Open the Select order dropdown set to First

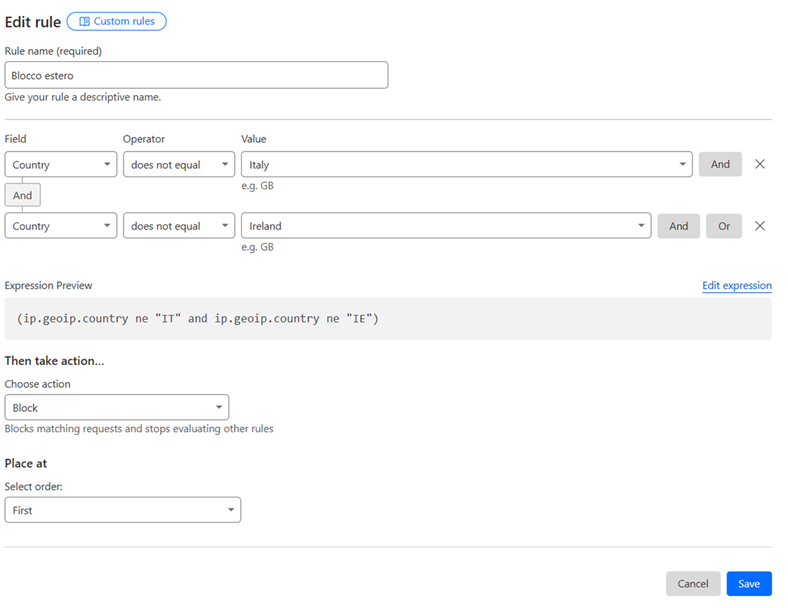click(123, 510)
